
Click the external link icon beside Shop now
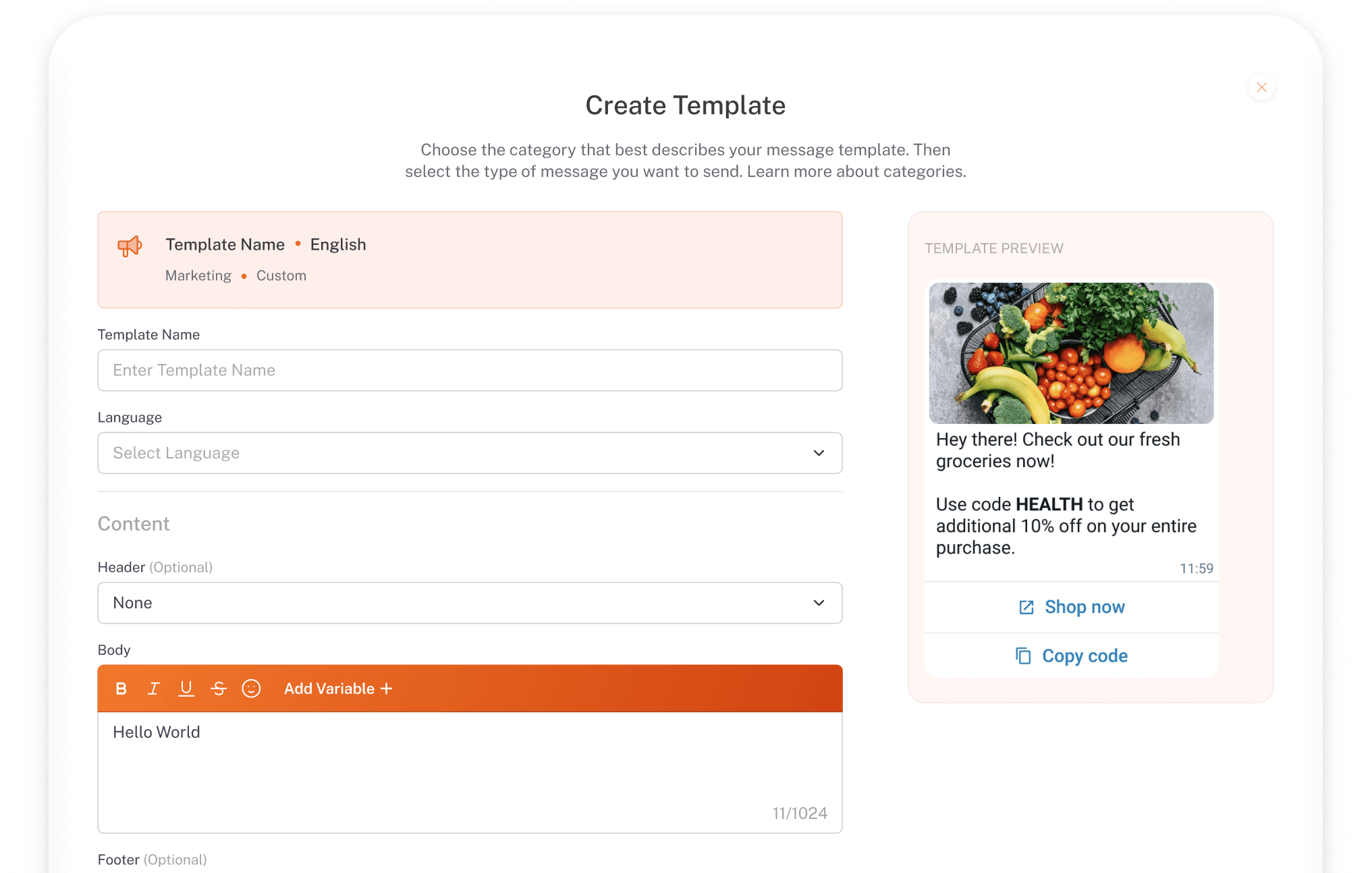1026,608
